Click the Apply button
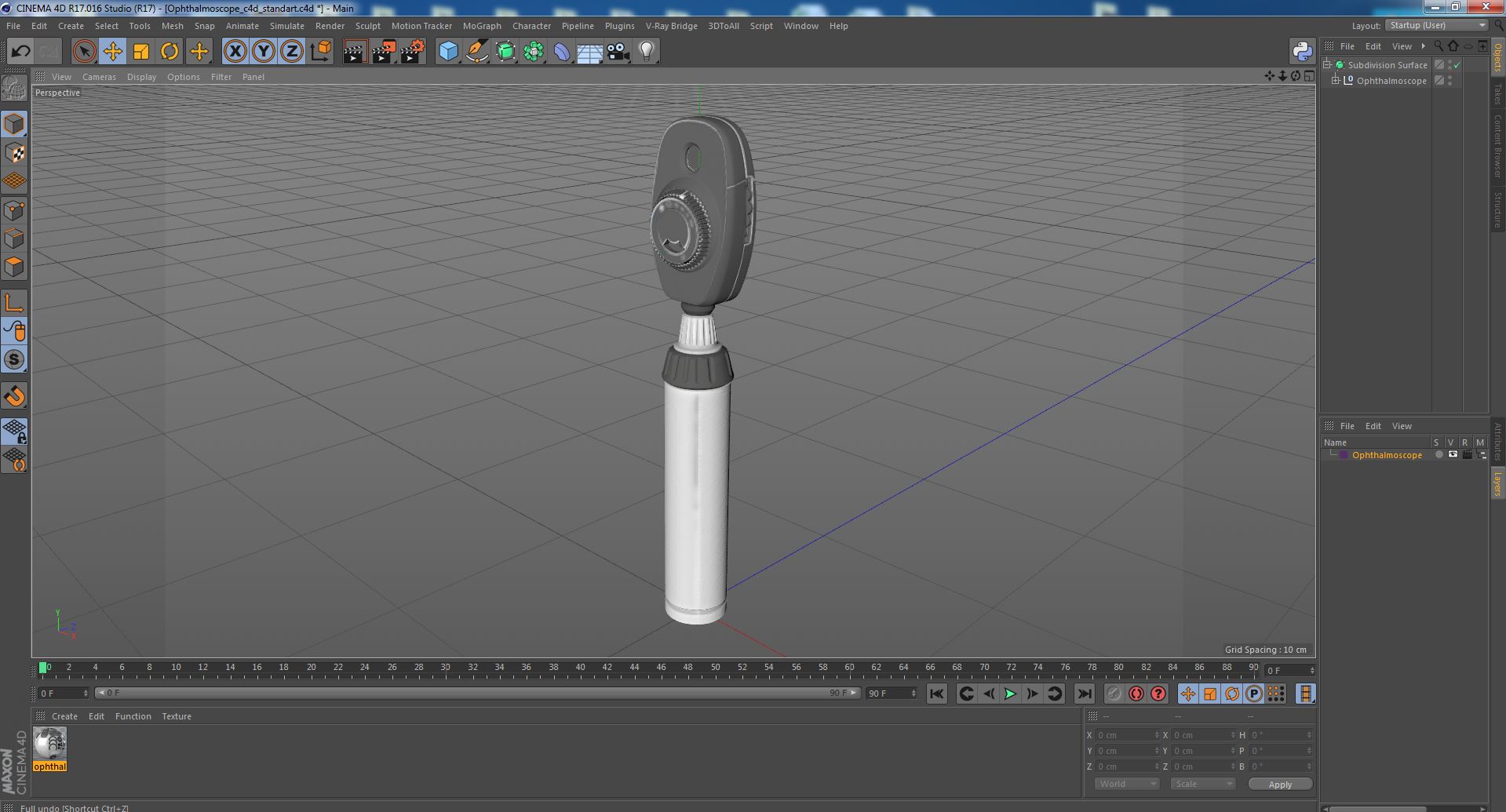Screen dimensions: 1506x812 point(1280,785)
